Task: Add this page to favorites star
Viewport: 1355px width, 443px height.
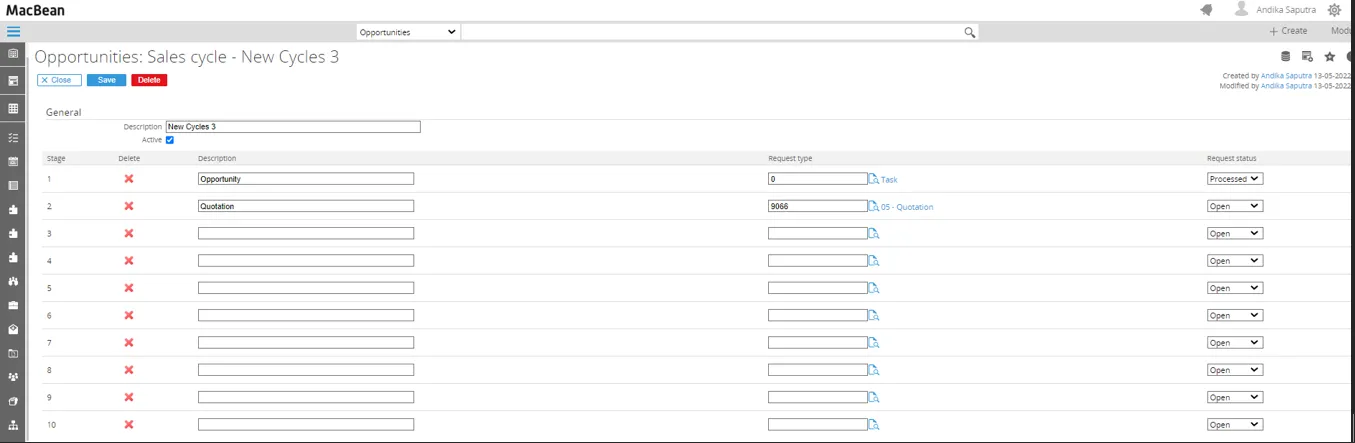Action: 1330,57
